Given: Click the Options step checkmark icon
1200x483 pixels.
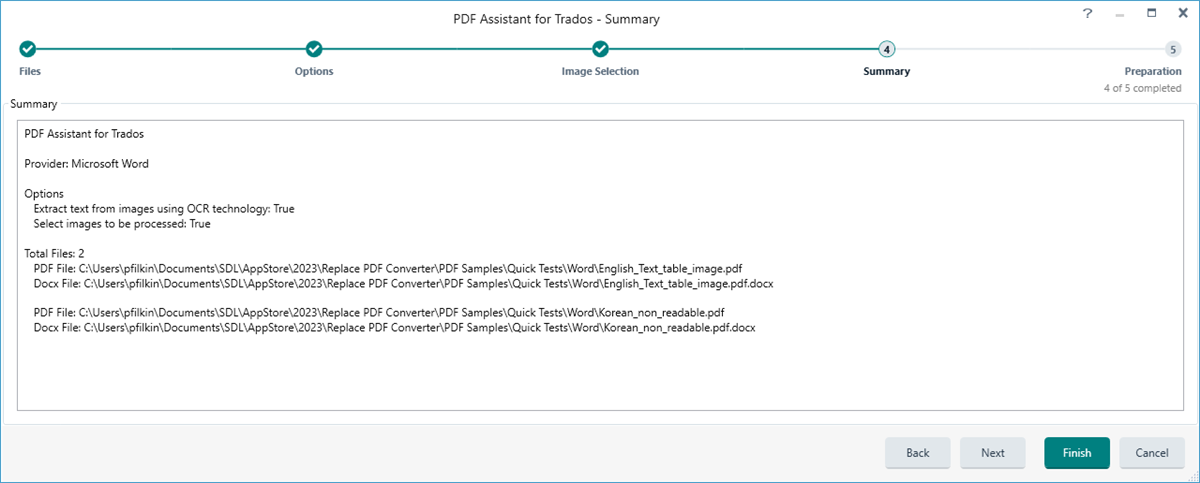Looking at the screenshot, I should point(314,49).
